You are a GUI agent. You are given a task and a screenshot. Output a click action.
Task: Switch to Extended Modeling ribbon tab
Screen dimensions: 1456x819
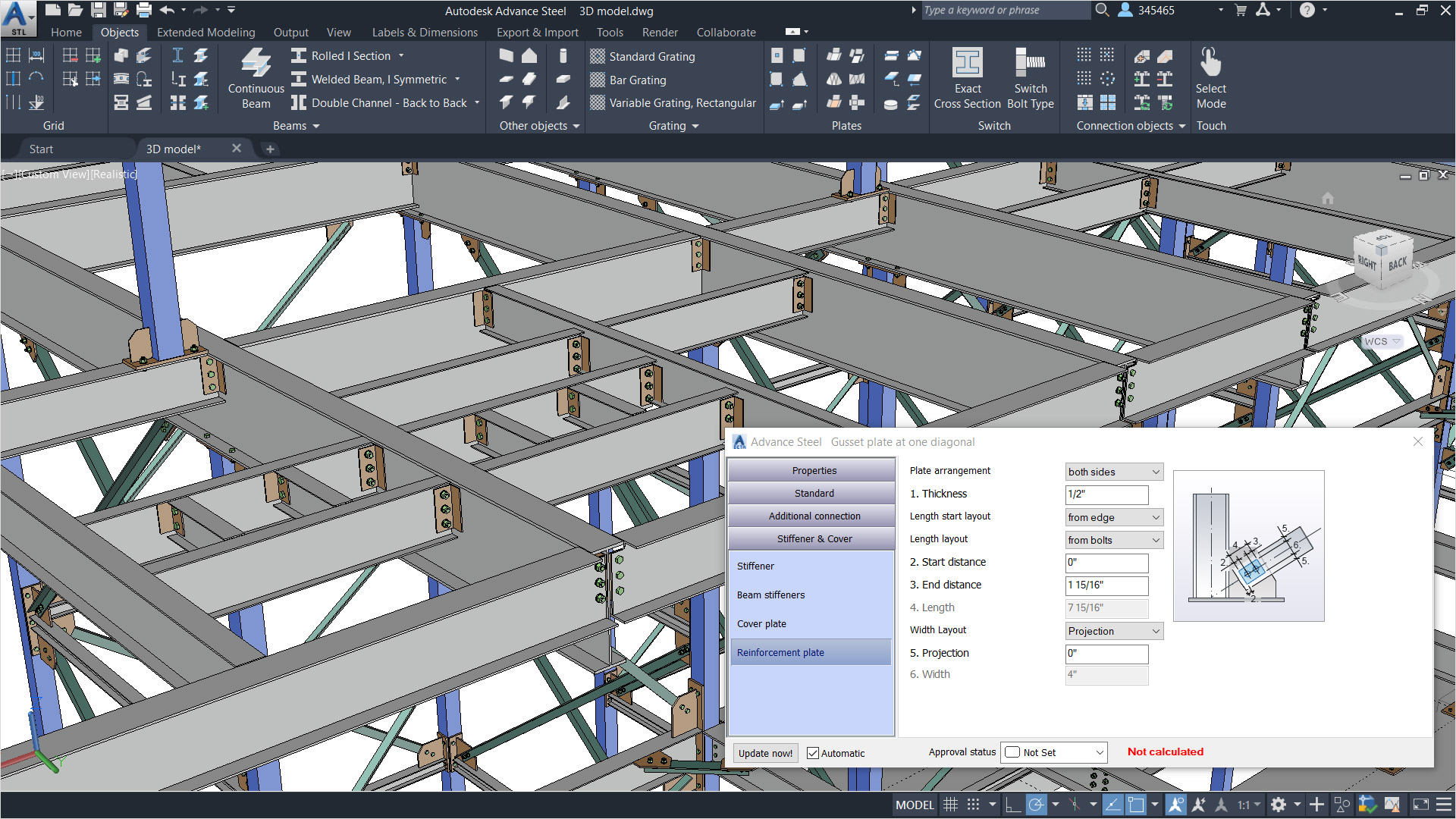pyautogui.click(x=206, y=33)
